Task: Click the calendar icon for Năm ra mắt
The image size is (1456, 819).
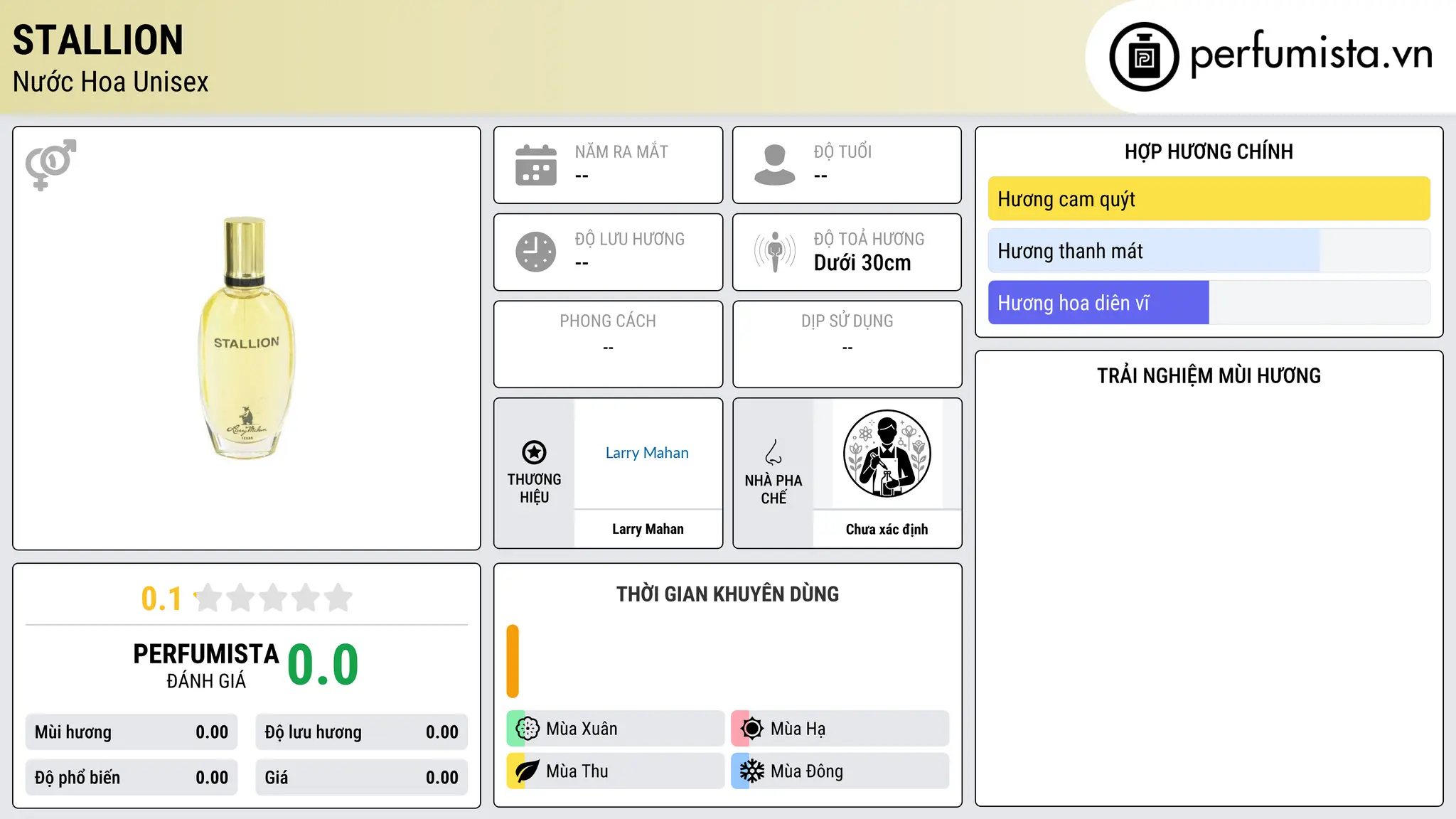Action: pyautogui.click(x=536, y=165)
